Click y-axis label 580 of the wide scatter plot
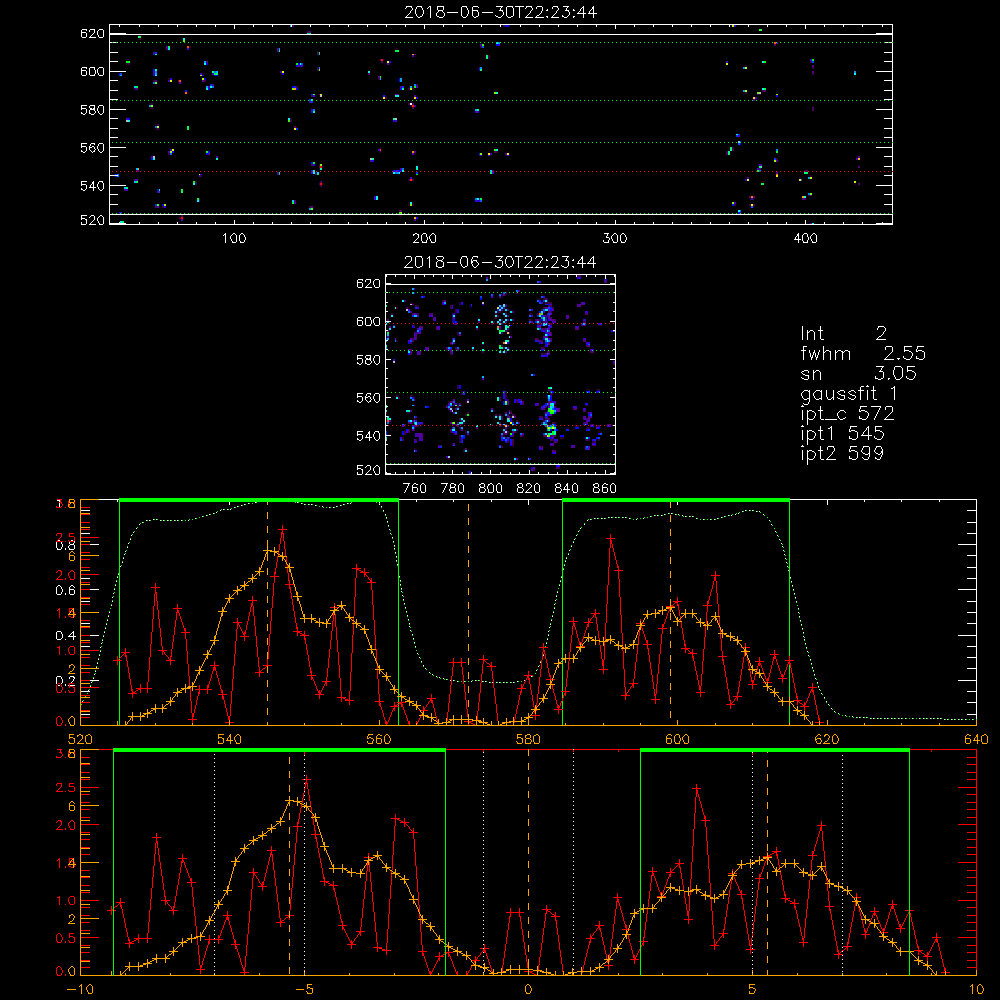This screenshot has height=1000, width=1000. click(x=92, y=110)
